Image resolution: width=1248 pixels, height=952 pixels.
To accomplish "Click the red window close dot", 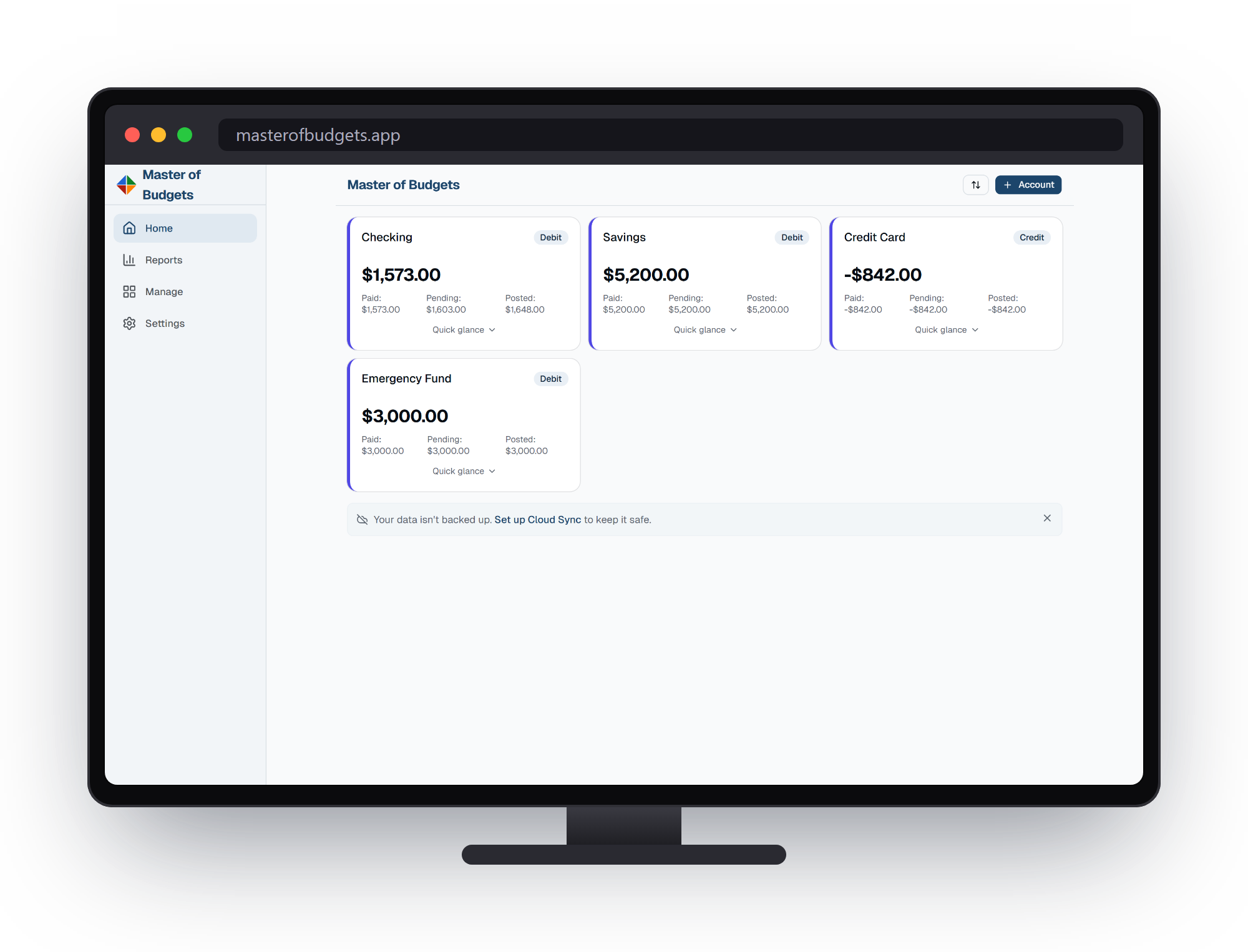I will pos(132,135).
